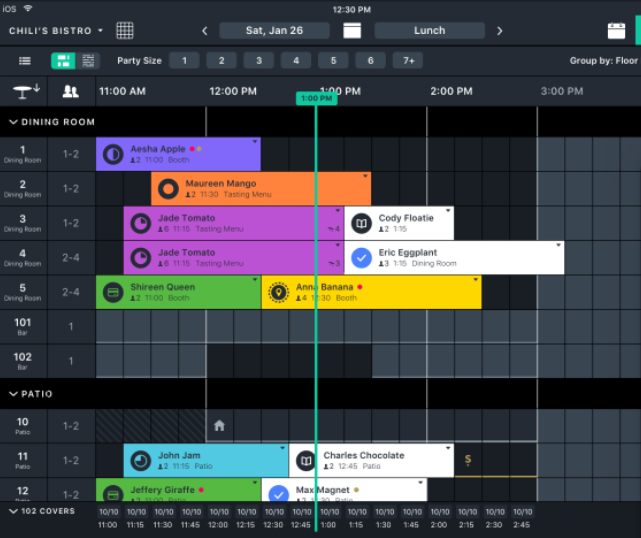
Task: Click the party size people icon column header
Action: pyautogui.click(x=71, y=91)
